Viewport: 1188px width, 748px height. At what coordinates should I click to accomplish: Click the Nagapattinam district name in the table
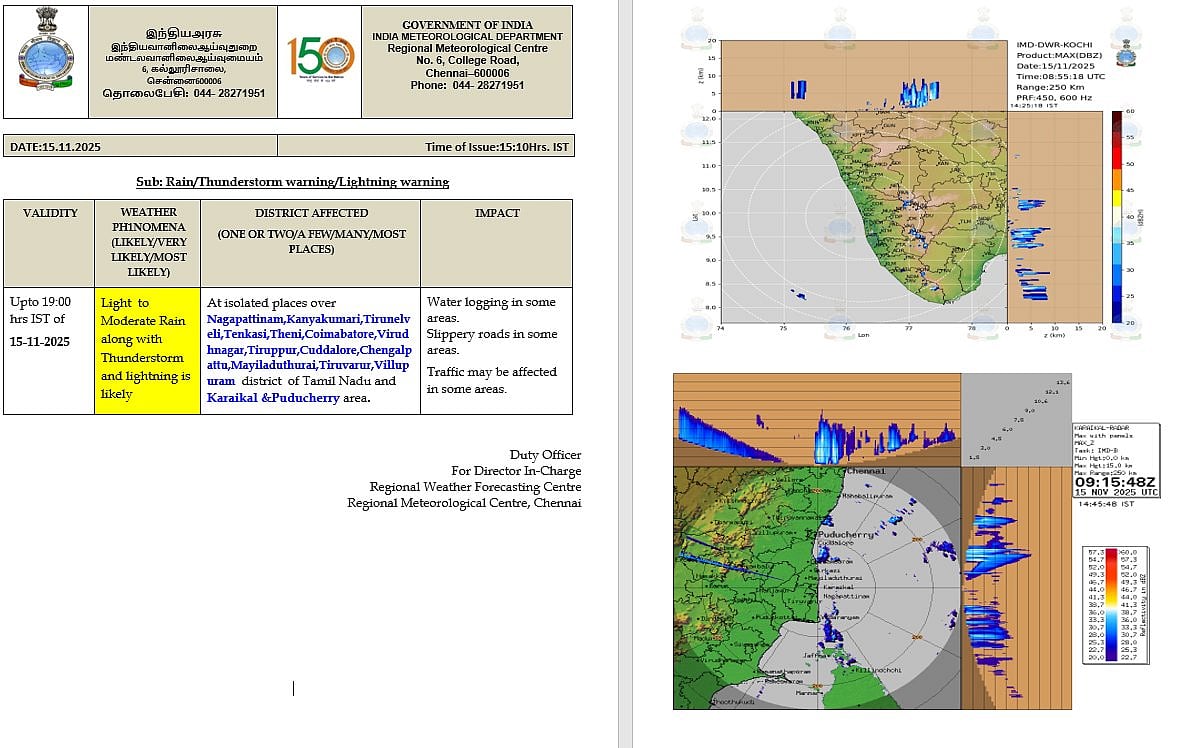click(x=246, y=318)
